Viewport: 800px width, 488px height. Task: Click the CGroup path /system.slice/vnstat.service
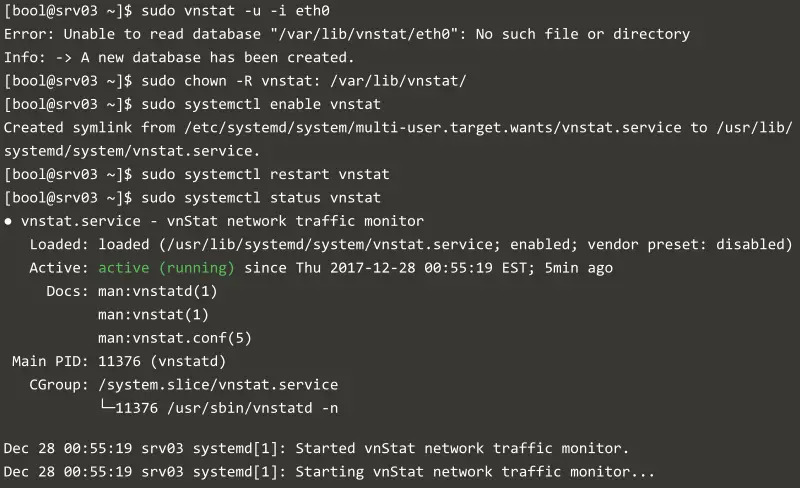click(x=218, y=385)
